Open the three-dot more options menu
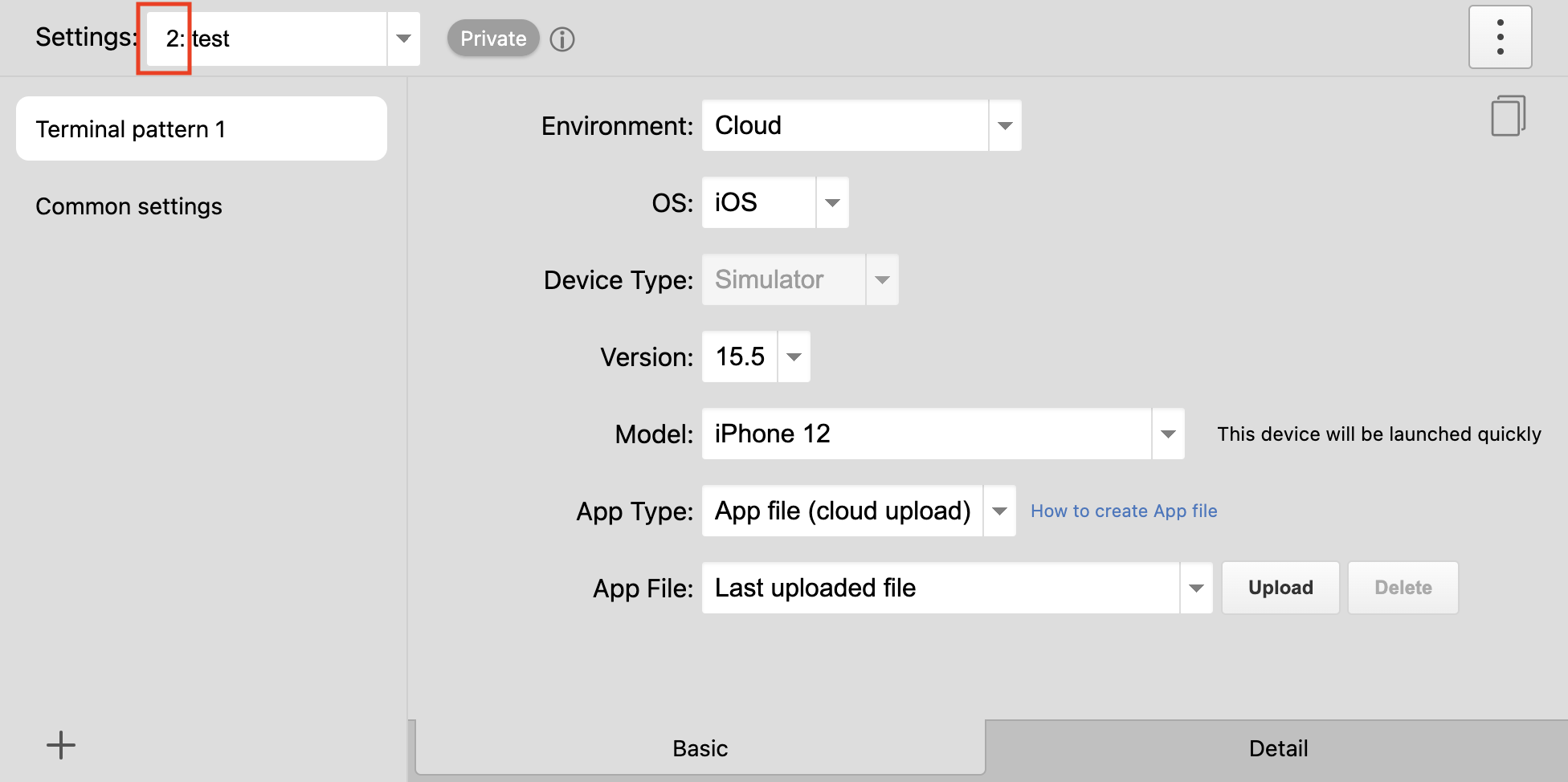 click(x=1500, y=38)
